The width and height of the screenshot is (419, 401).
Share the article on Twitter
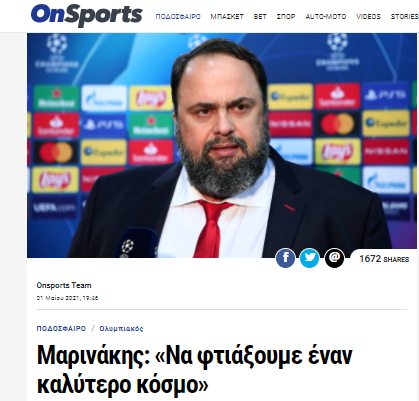(310, 258)
